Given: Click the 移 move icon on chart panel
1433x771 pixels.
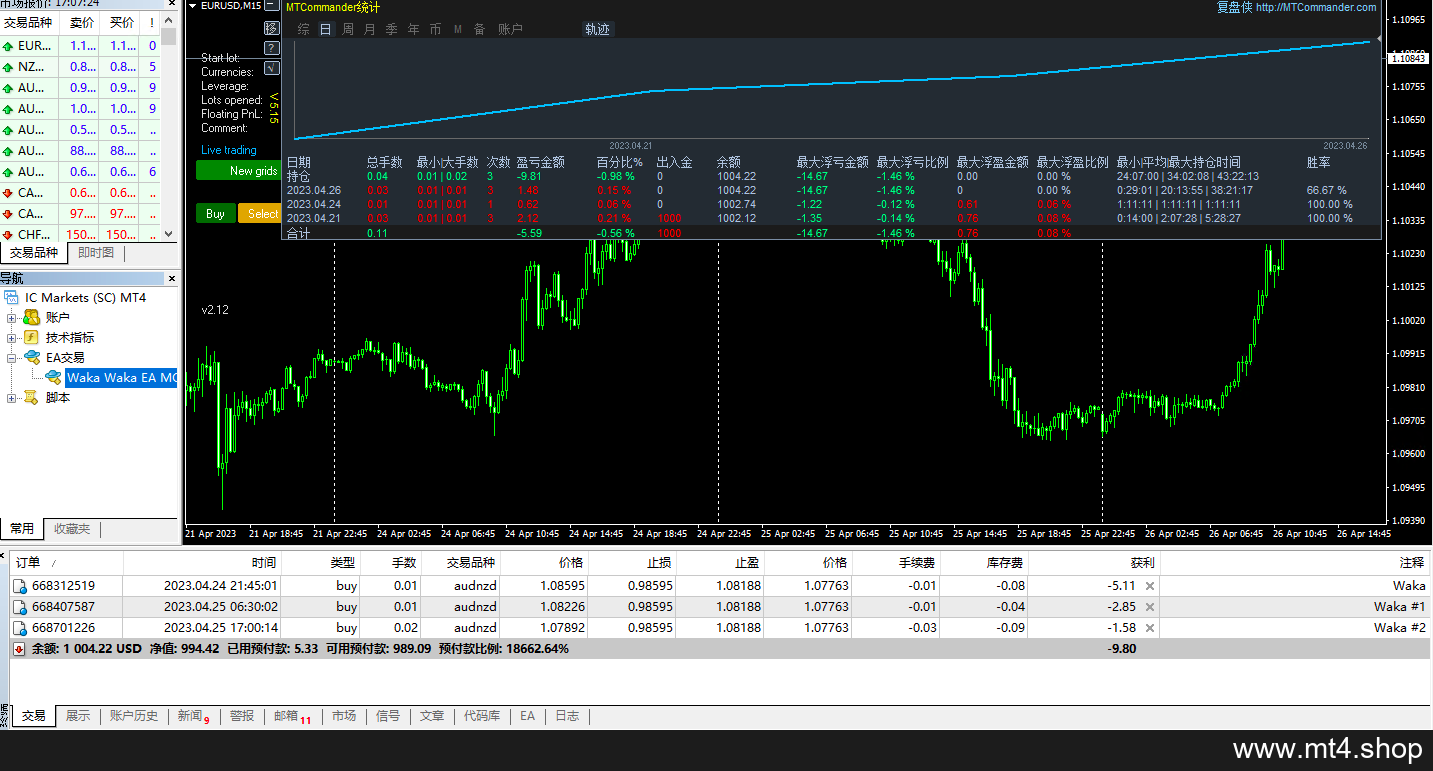Looking at the screenshot, I should pos(272,27).
